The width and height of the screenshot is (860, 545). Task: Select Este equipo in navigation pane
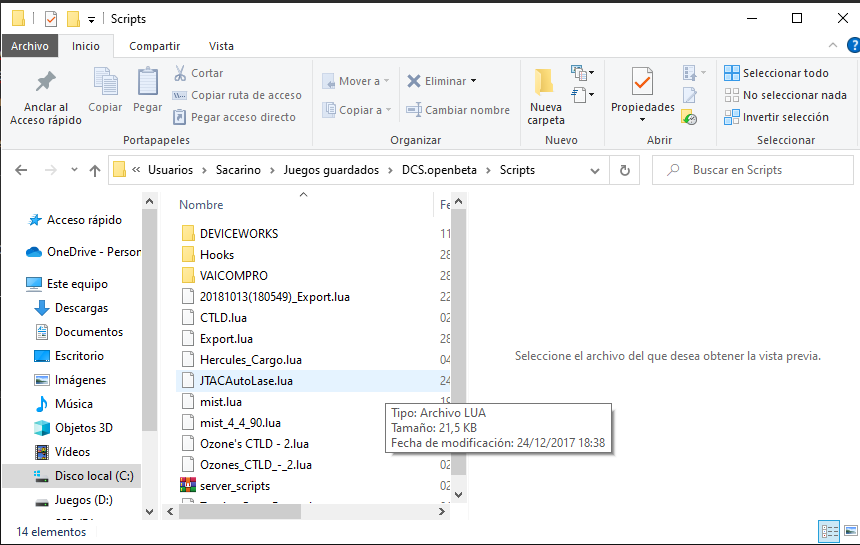(67, 284)
